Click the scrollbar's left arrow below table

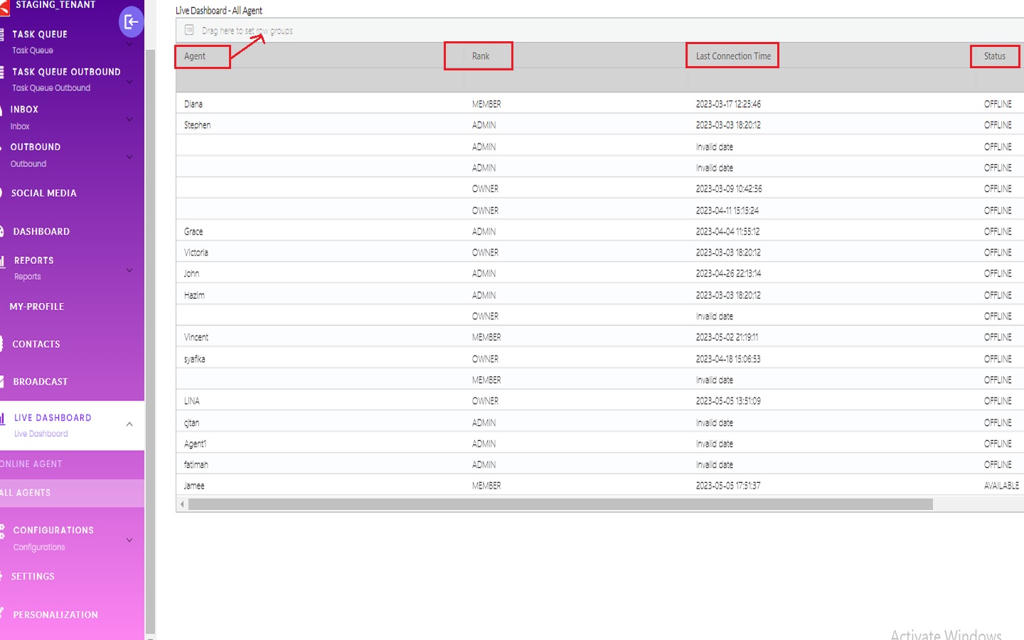(182, 504)
